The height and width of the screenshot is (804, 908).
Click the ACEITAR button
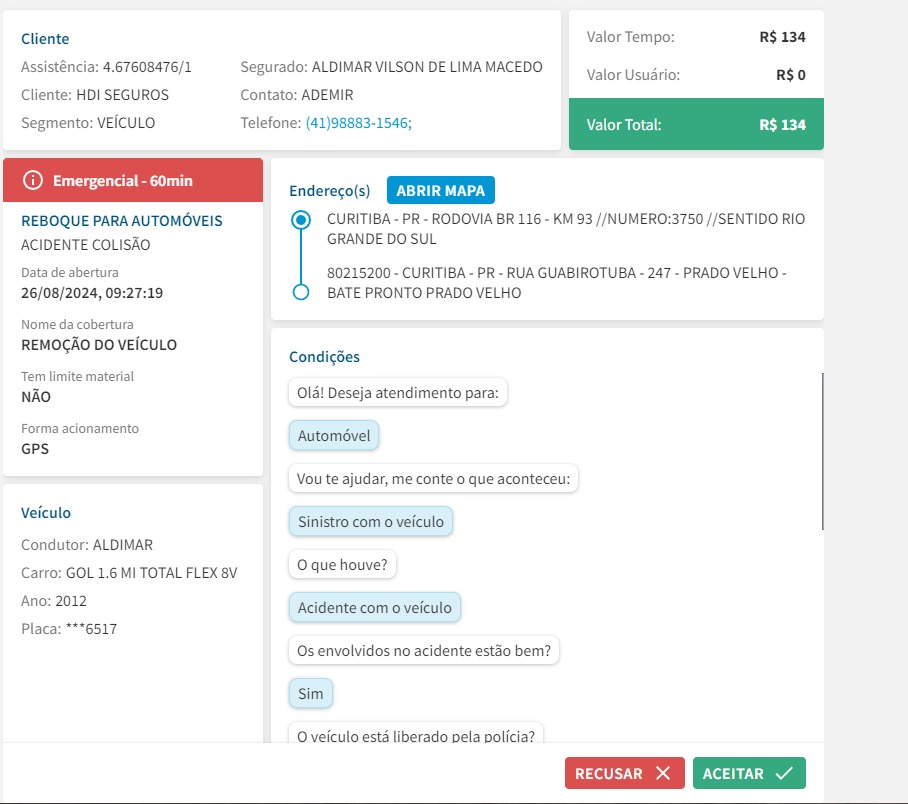pos(749,773)
